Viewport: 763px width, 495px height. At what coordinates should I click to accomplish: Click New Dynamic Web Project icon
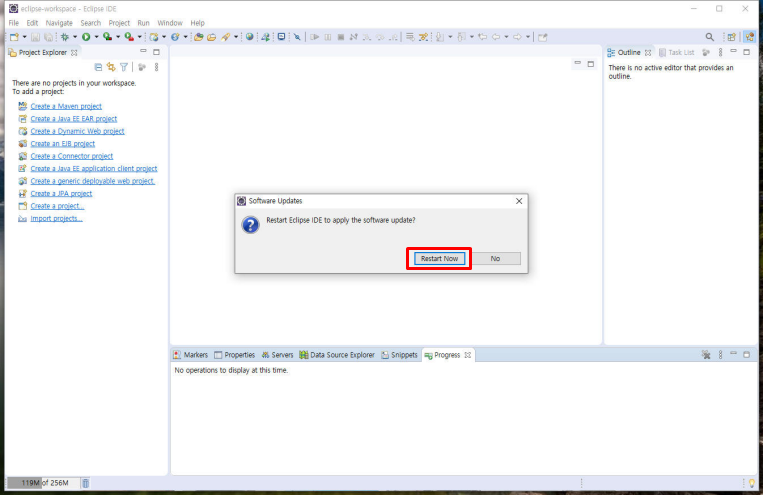pos(154,37)
